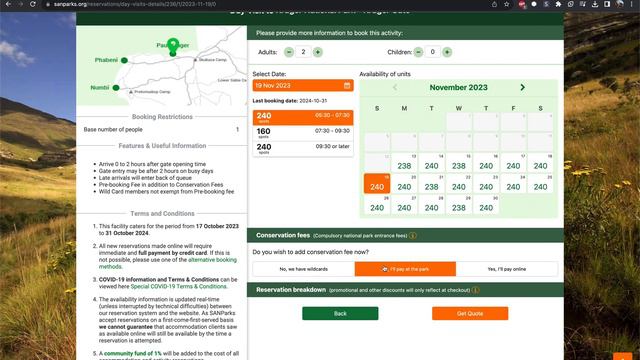Image resolution: width=640 pixels, height=360 pixels.
Task: Decrease the Adults count with minus button
Action: [289, 52]
